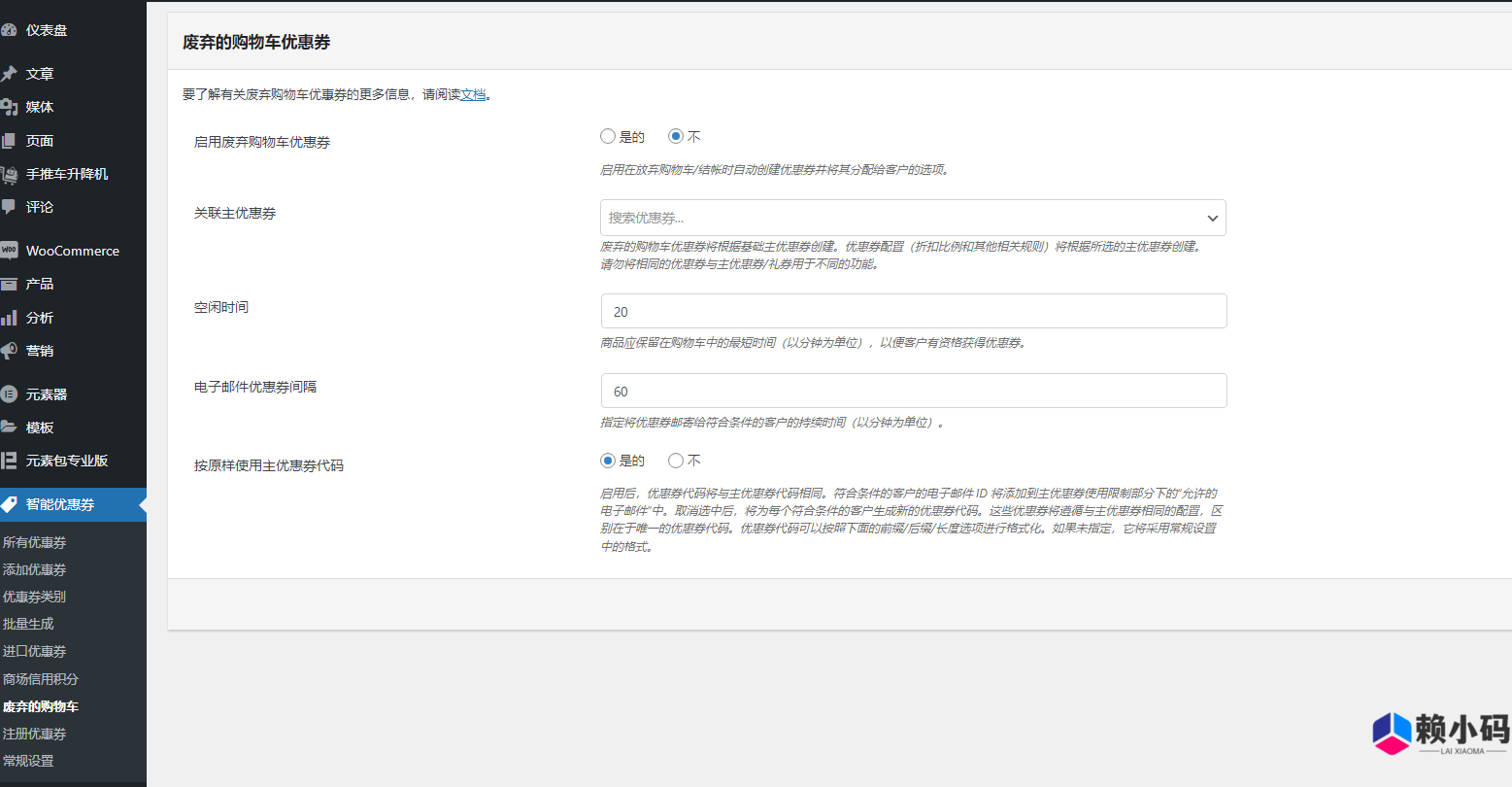Open the 文档 documentation link
This screenshot has height=787, width=1512.
[x=472, y=95]
